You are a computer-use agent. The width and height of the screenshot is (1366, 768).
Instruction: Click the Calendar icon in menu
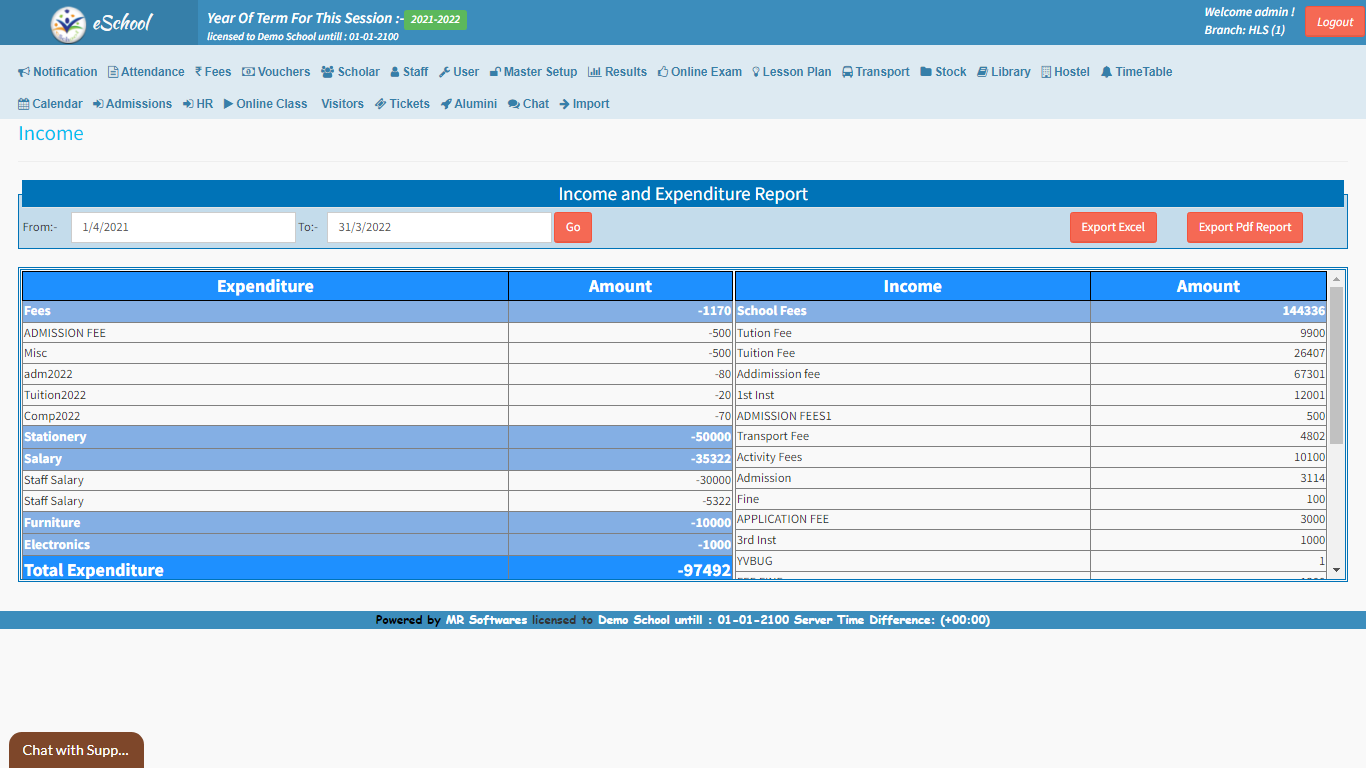[24, 104]
